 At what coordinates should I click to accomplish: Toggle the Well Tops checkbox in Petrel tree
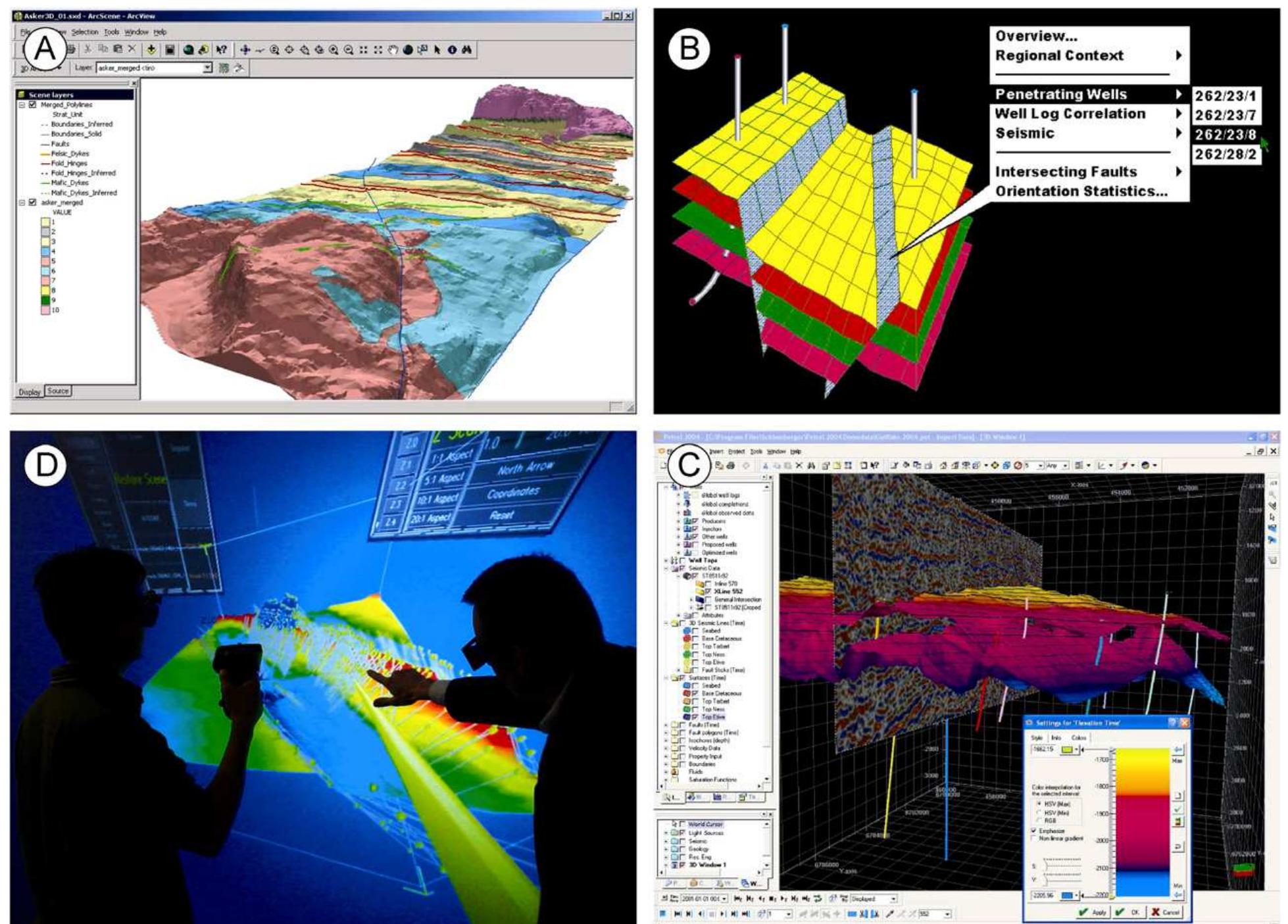pyautogui.click(x=682, y=560)
